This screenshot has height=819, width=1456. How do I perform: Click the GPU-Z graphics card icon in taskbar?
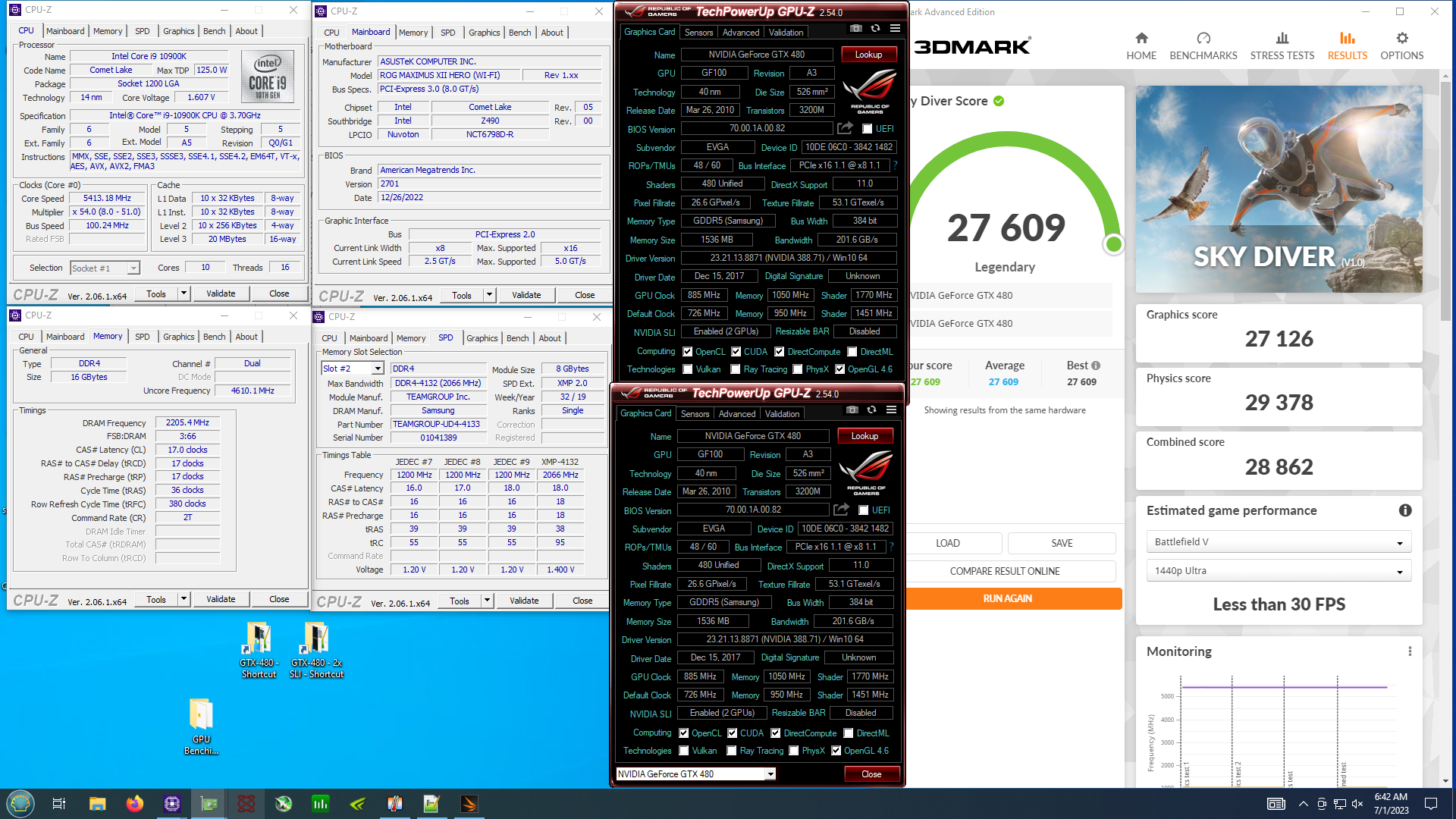(209, 804)
